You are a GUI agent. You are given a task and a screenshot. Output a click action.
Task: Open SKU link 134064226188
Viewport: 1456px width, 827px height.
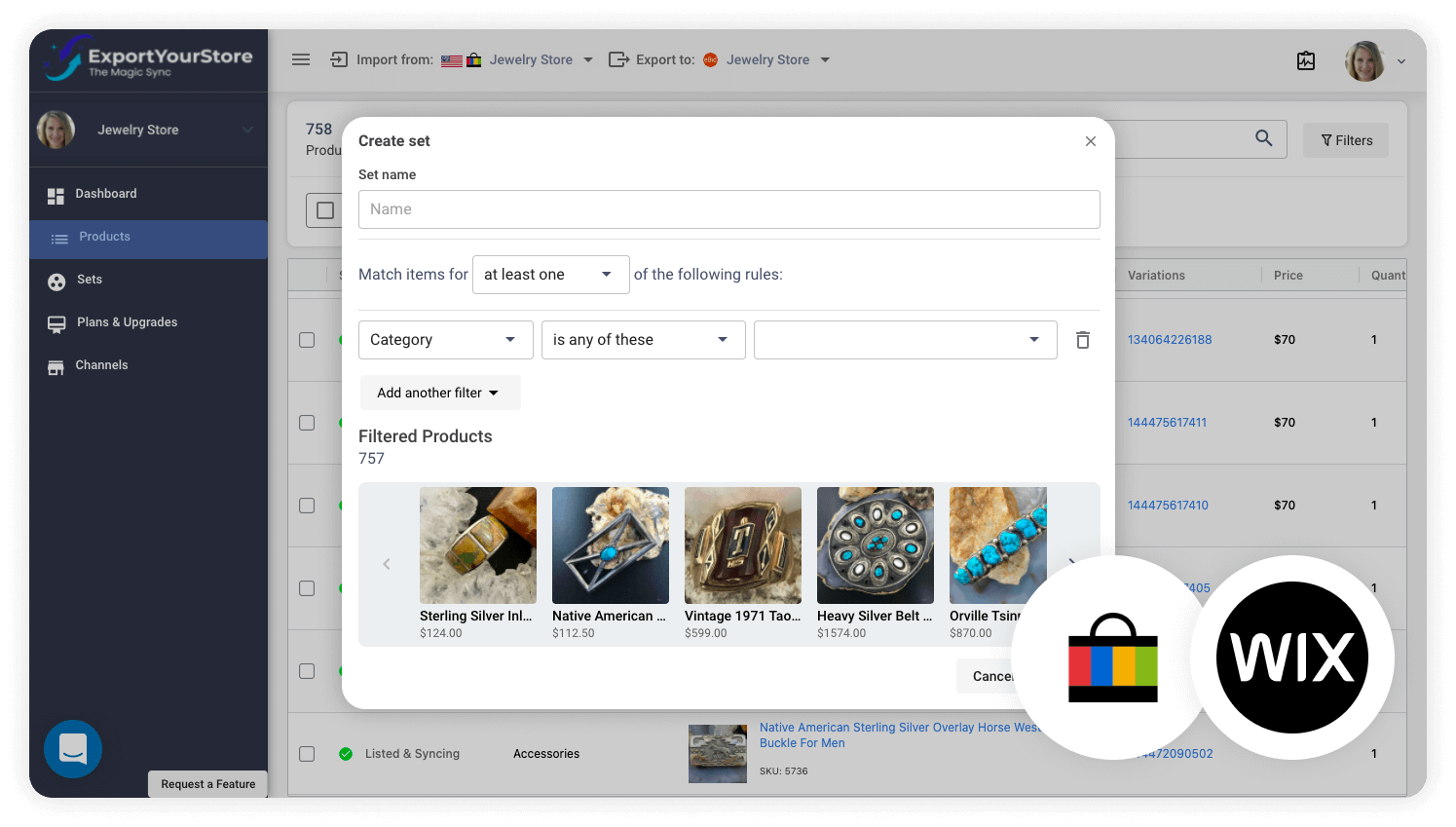point(1169,339)
